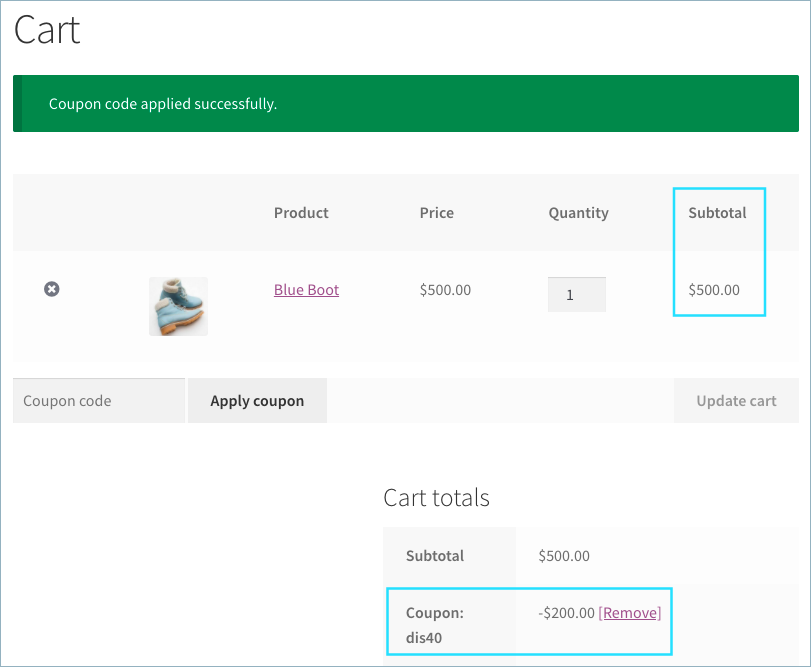The width and height of the screenshot is (811, 667).
Task: Open the Blue Boot product thumbnail
Action: (x=178, y=306)
